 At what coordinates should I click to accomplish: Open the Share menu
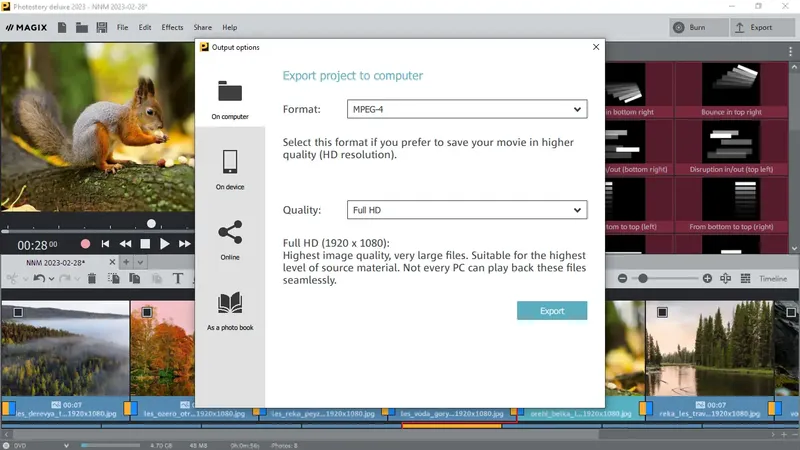(203, 28)
